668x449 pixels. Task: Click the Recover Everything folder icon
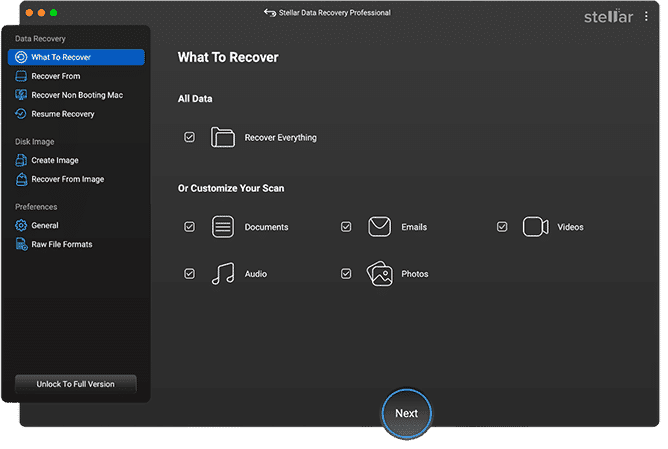click(x=222, y=137)
